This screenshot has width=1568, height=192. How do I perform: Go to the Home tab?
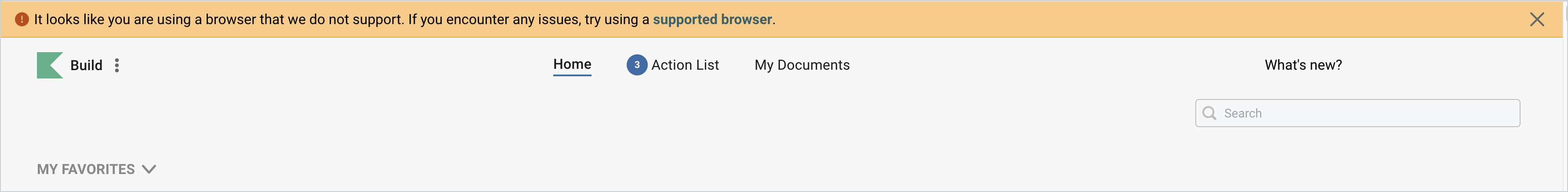click(572, 64)
